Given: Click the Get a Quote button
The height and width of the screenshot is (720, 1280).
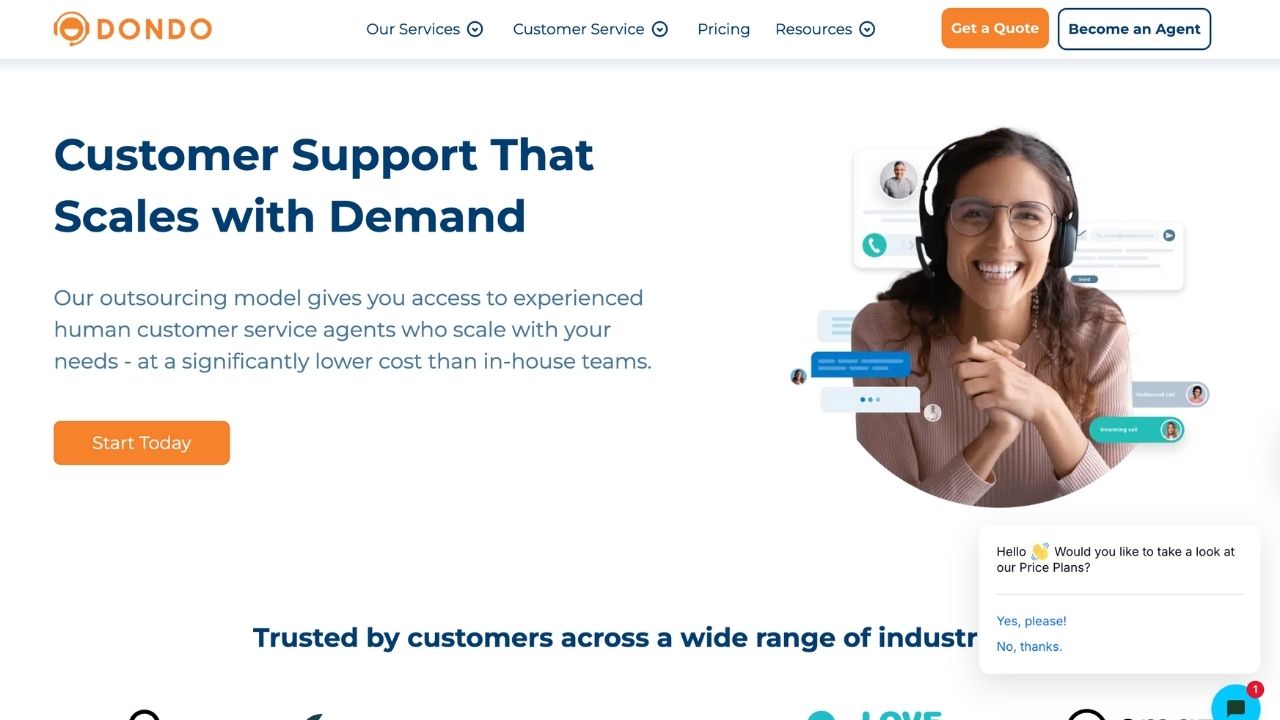Looking at the screenshot, I should [995, 28].
